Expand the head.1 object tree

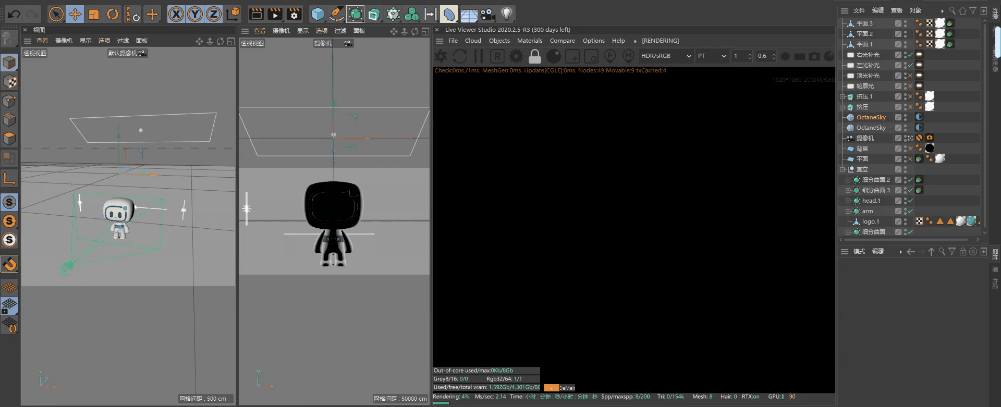pyautogui.click(x=849, y=201)
